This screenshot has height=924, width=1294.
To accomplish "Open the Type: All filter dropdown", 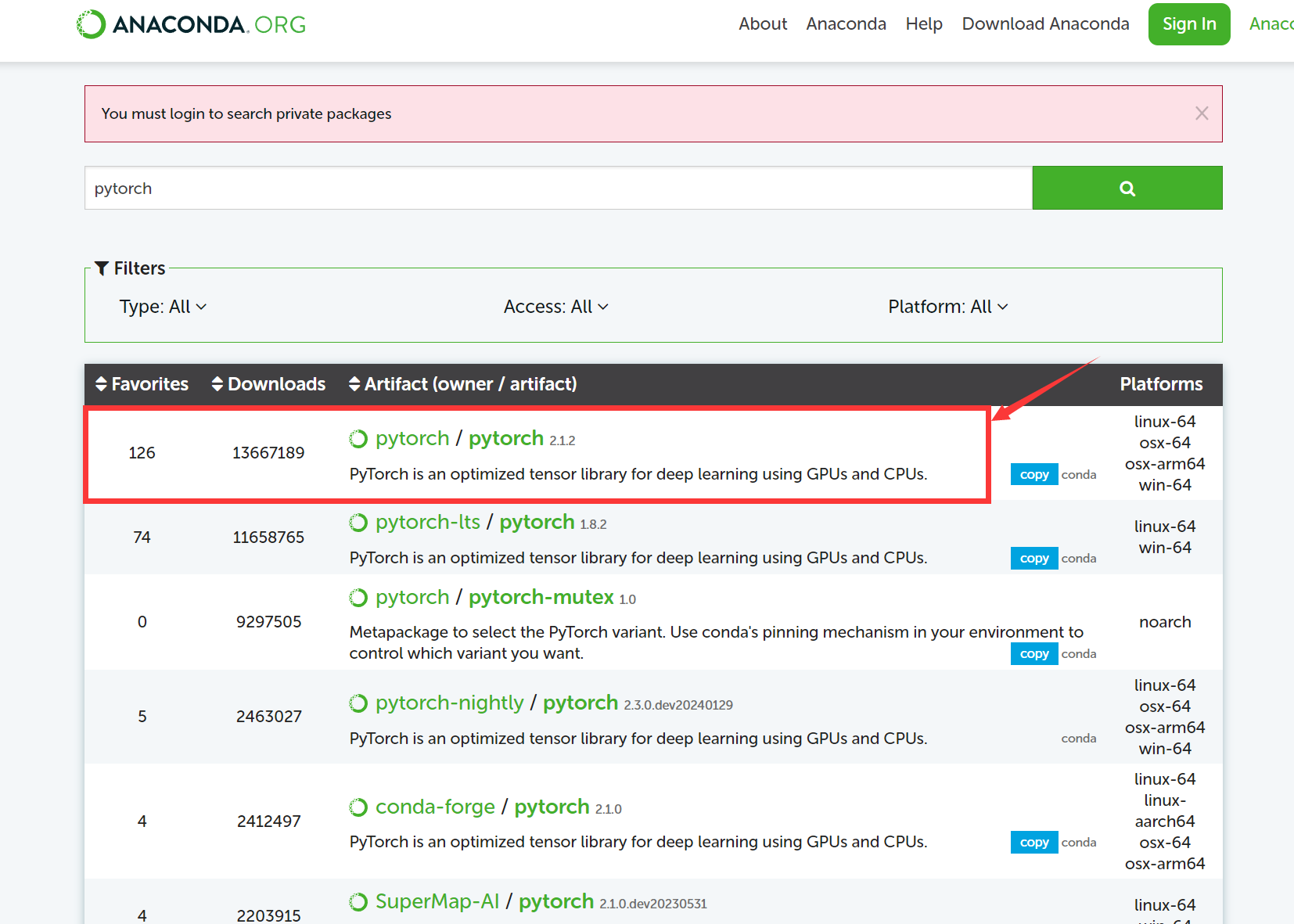I will (163, 307).
